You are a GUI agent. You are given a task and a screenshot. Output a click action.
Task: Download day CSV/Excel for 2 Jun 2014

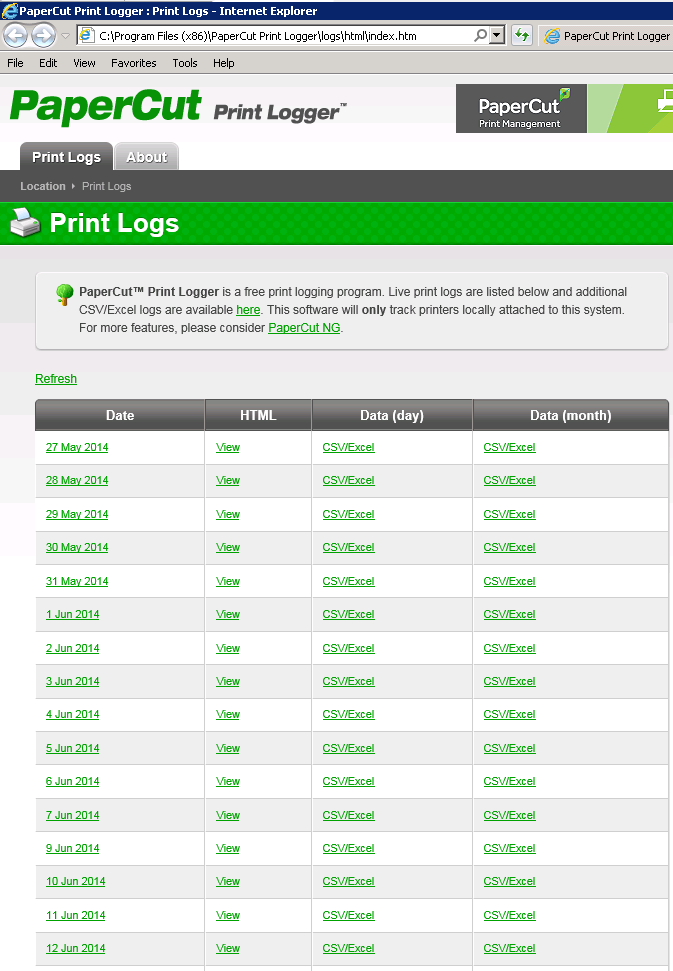[349, 648]
